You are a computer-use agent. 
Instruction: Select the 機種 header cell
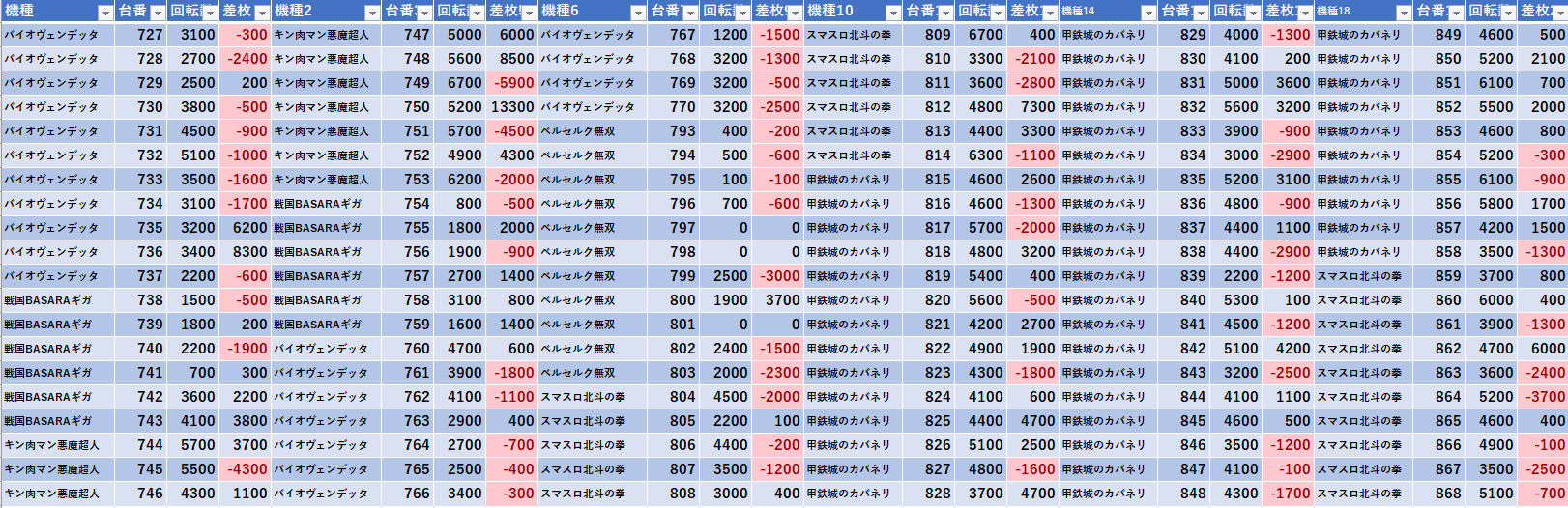[x=57, y=12]
